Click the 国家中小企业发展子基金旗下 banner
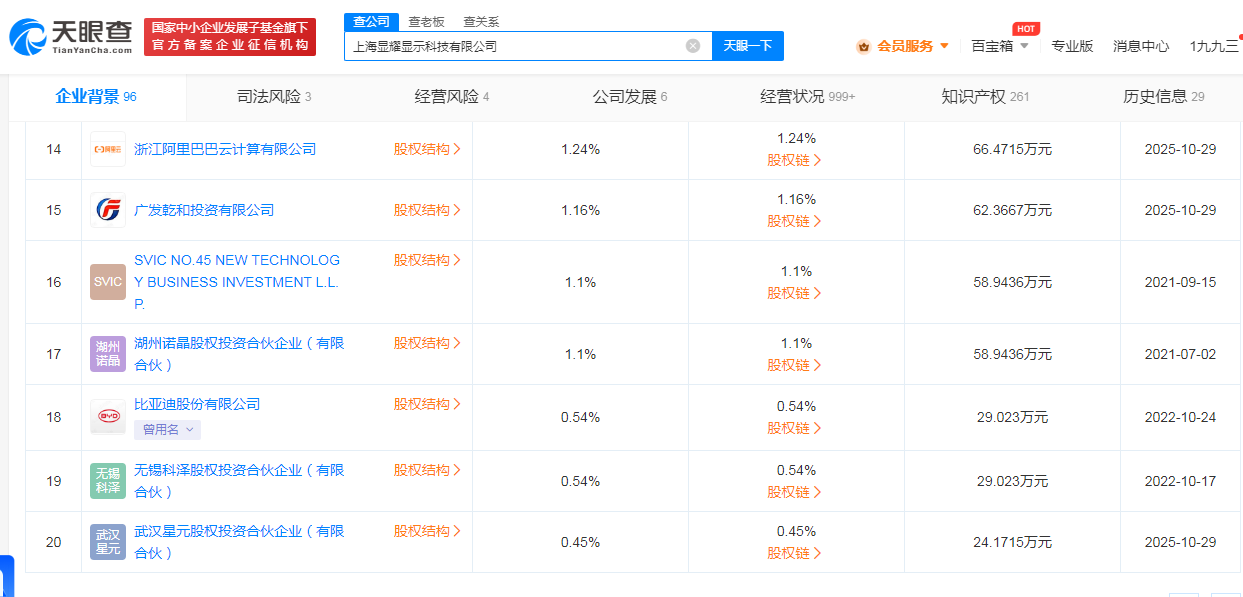This screenshot has height=597, width=1243. [230, 37]
